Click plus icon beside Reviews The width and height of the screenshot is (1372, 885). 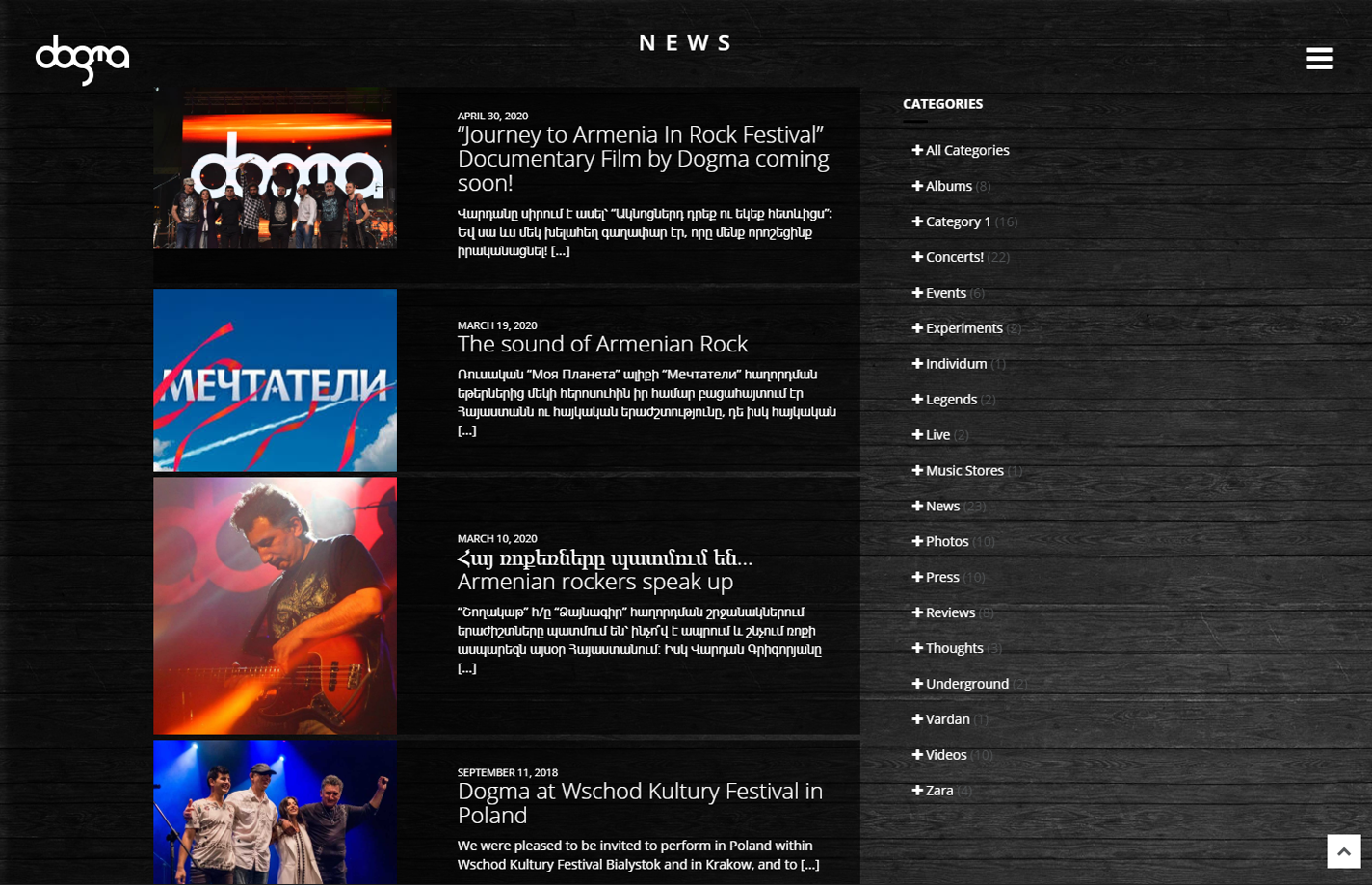pos(917,613)
